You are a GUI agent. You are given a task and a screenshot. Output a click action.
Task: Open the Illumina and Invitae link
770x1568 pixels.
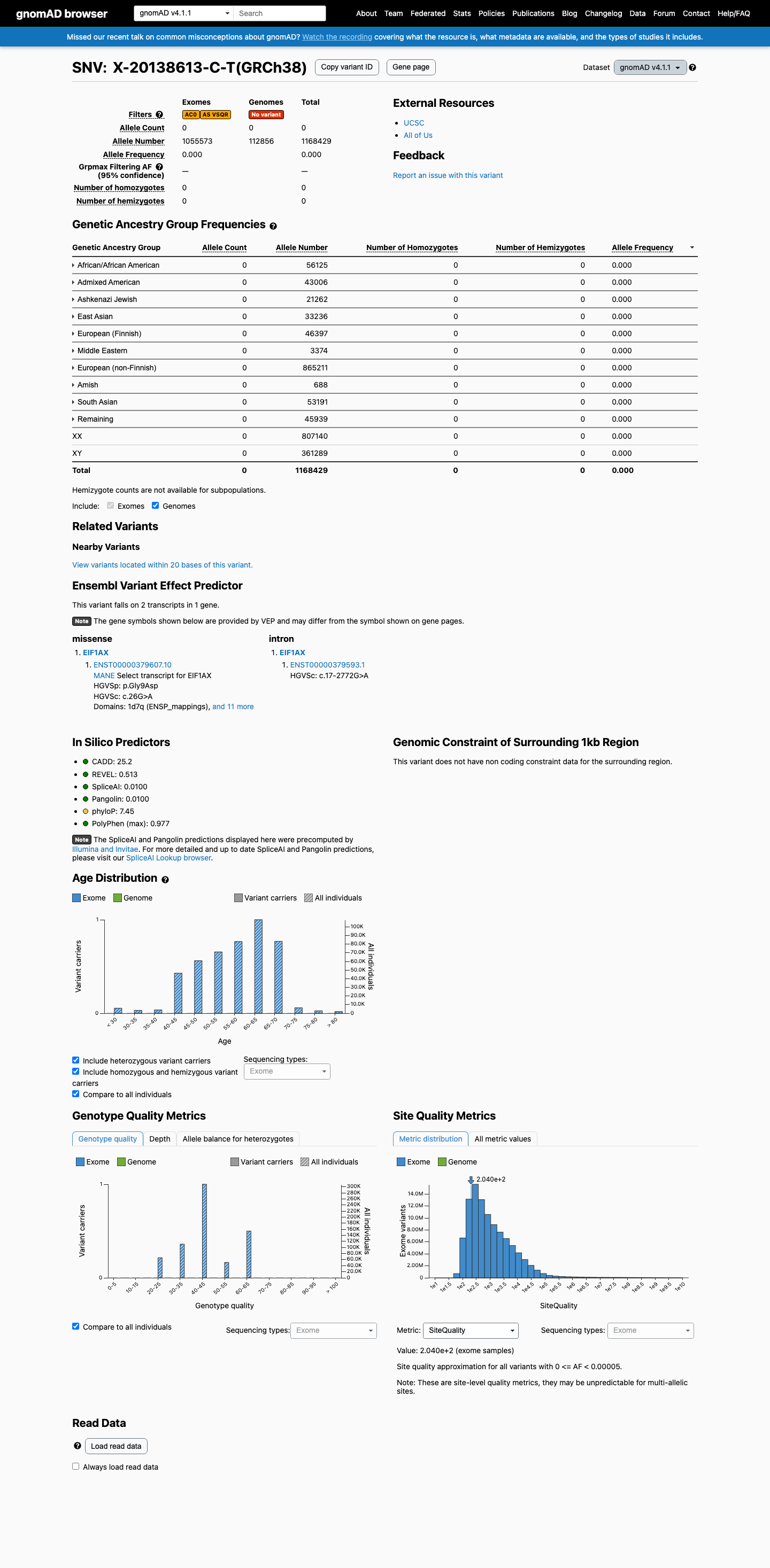coord(105,849)
